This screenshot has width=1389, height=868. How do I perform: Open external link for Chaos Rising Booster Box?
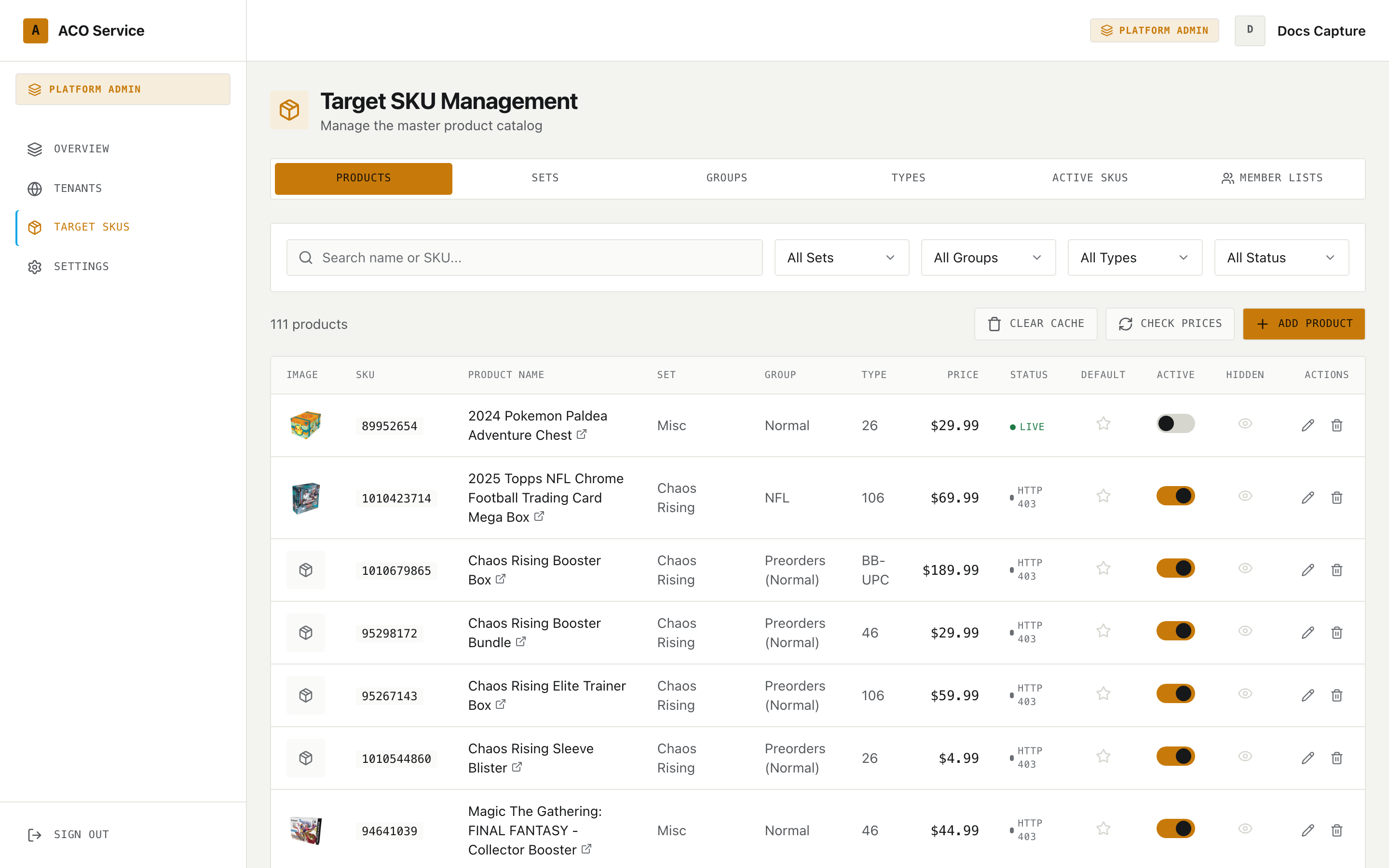click(501, 579)
